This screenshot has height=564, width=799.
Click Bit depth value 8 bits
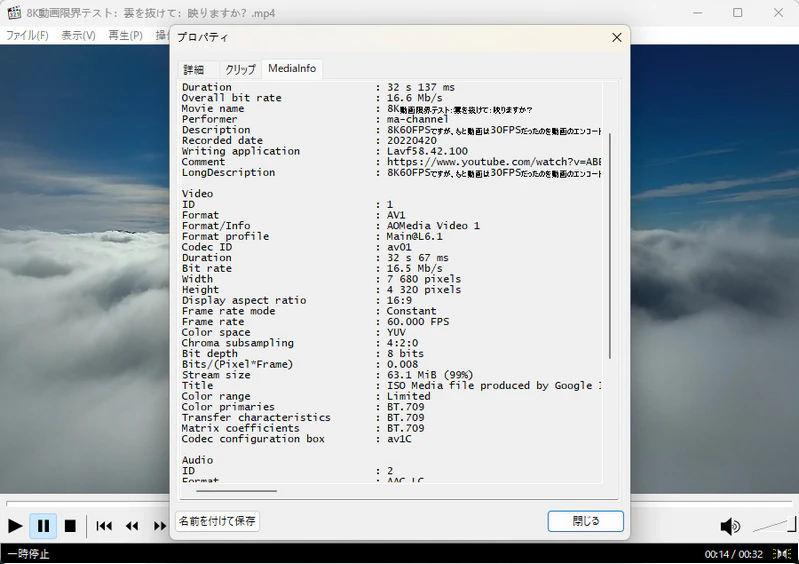405,354
